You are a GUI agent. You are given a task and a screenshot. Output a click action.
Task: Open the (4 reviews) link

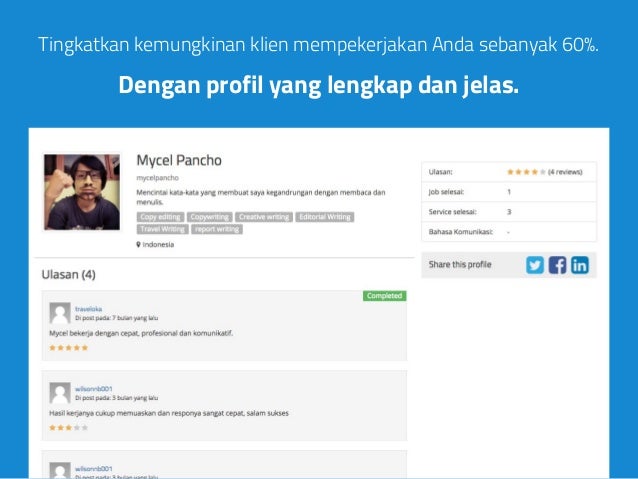565,172
